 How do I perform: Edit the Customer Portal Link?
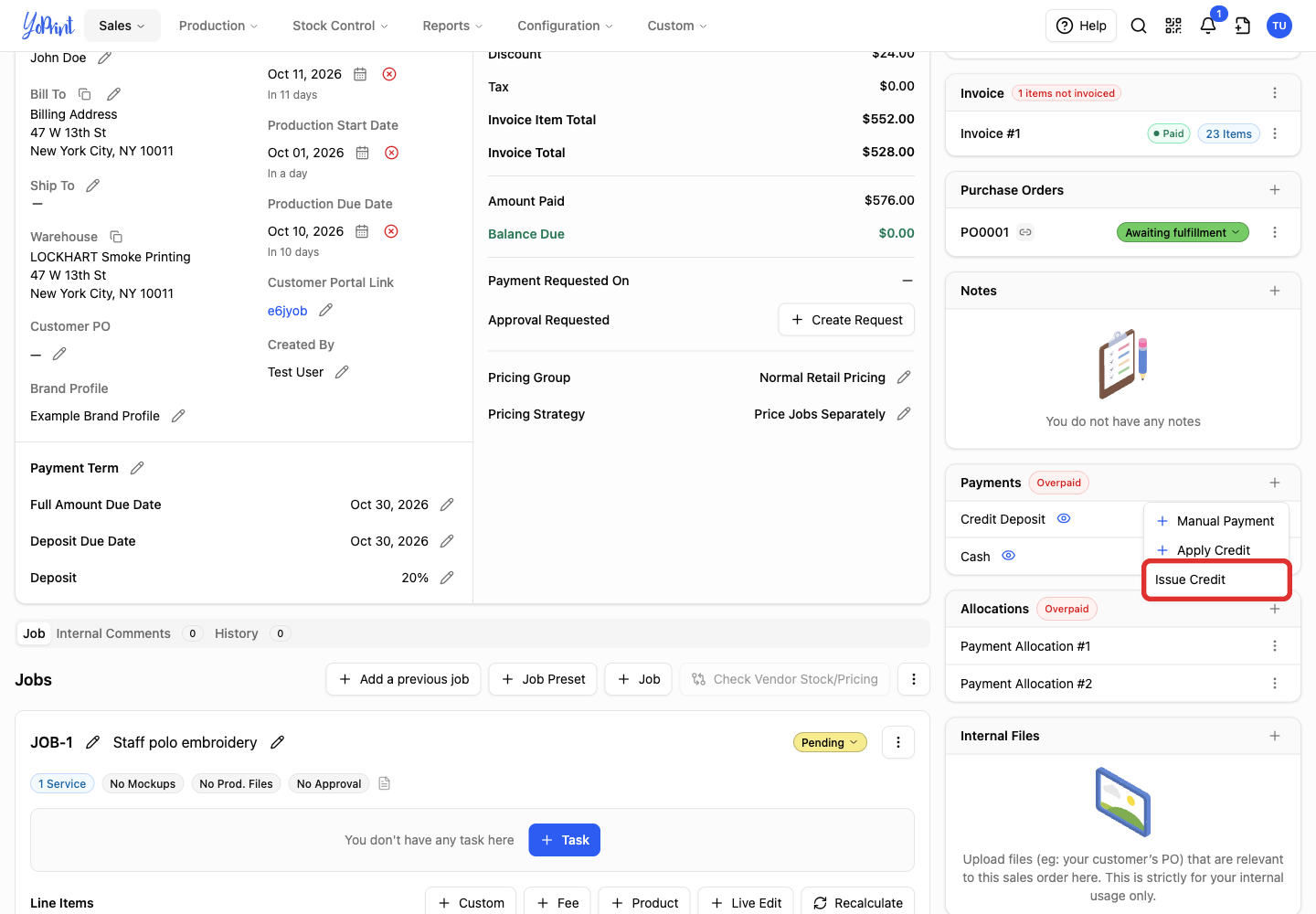pyautogui.click(x=325, y=311)
